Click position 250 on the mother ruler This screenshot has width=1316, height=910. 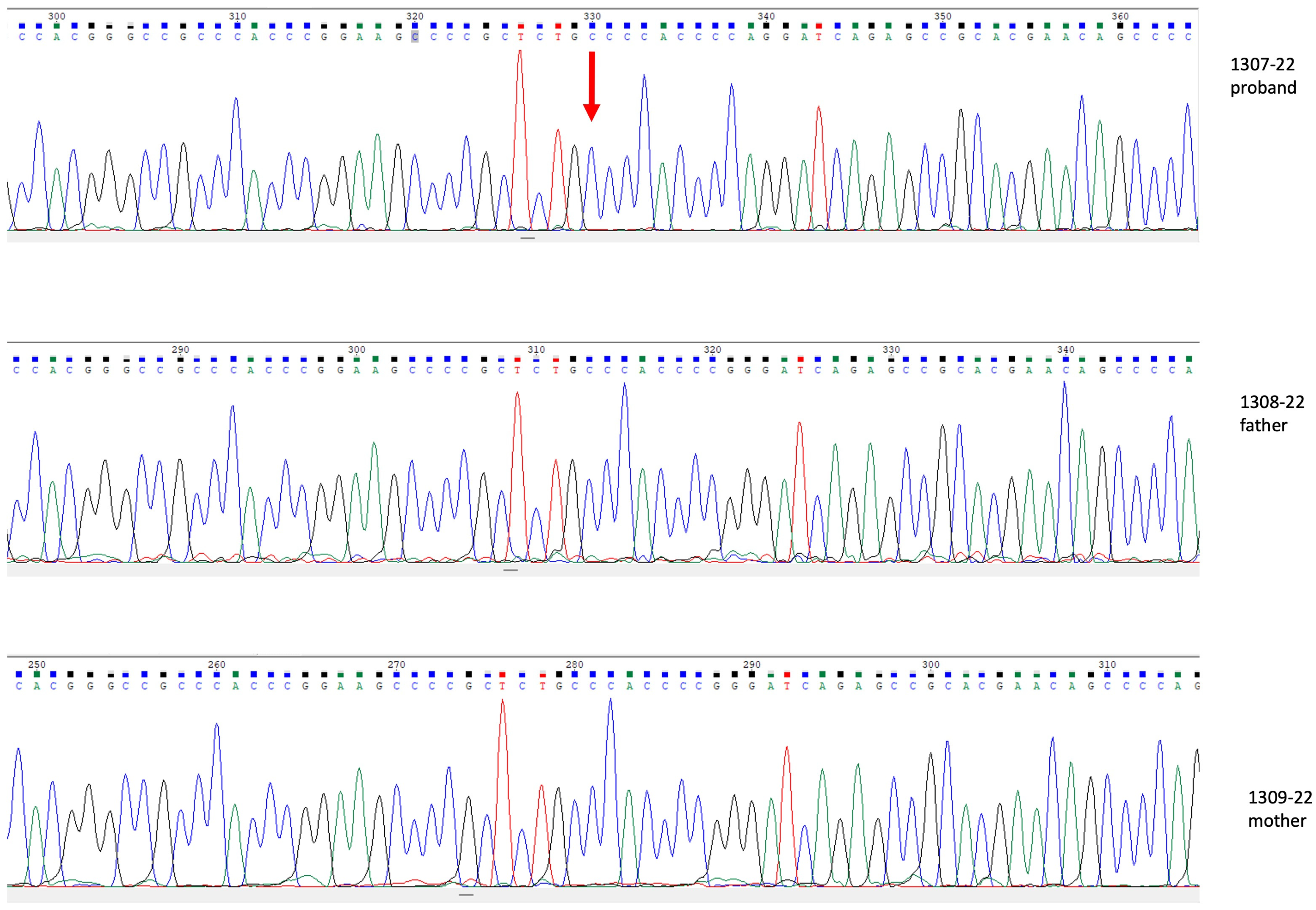tap(36, 664)
